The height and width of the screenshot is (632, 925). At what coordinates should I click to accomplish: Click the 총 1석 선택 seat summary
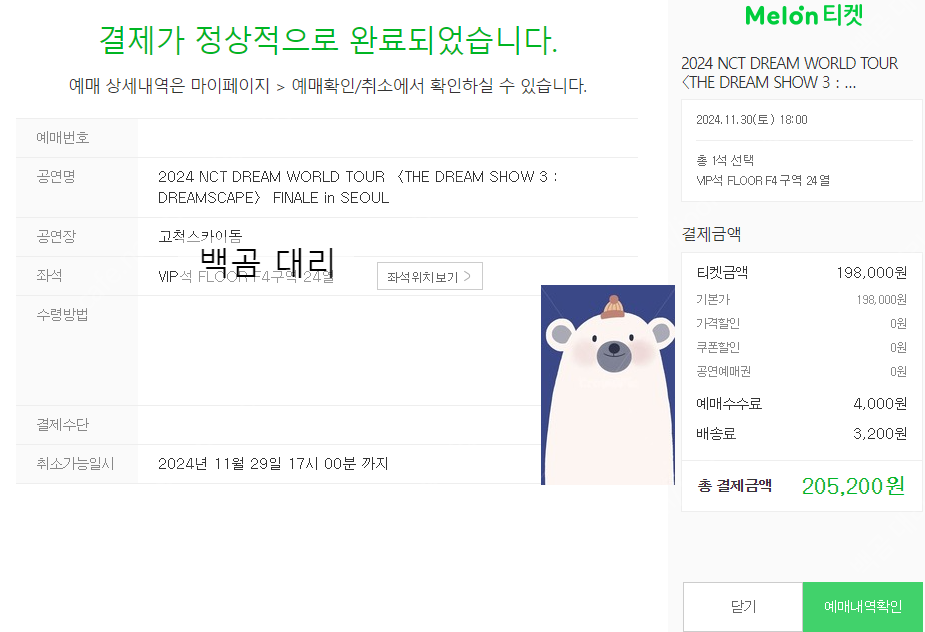pos(725,160)
